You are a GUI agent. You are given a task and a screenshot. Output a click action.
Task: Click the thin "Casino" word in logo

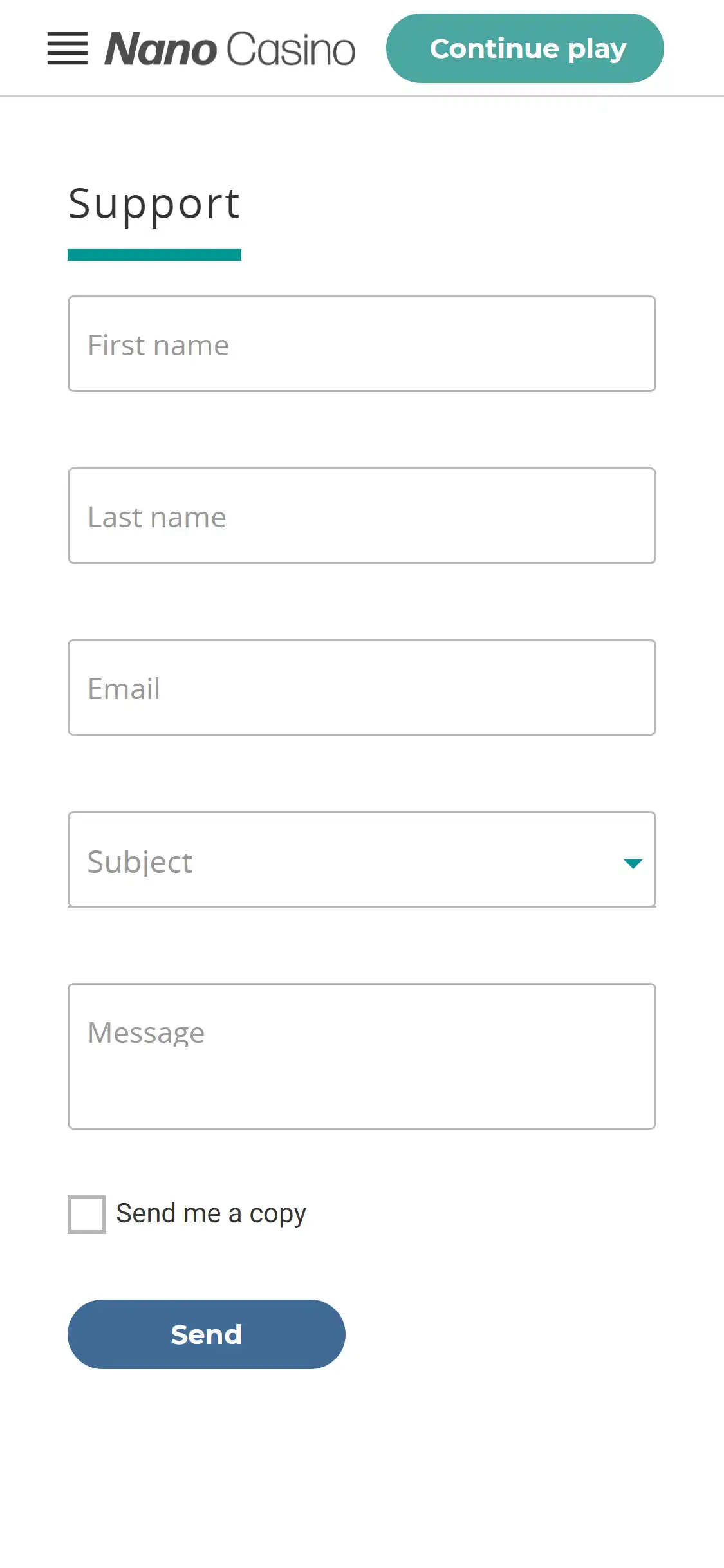coord(291,50)
